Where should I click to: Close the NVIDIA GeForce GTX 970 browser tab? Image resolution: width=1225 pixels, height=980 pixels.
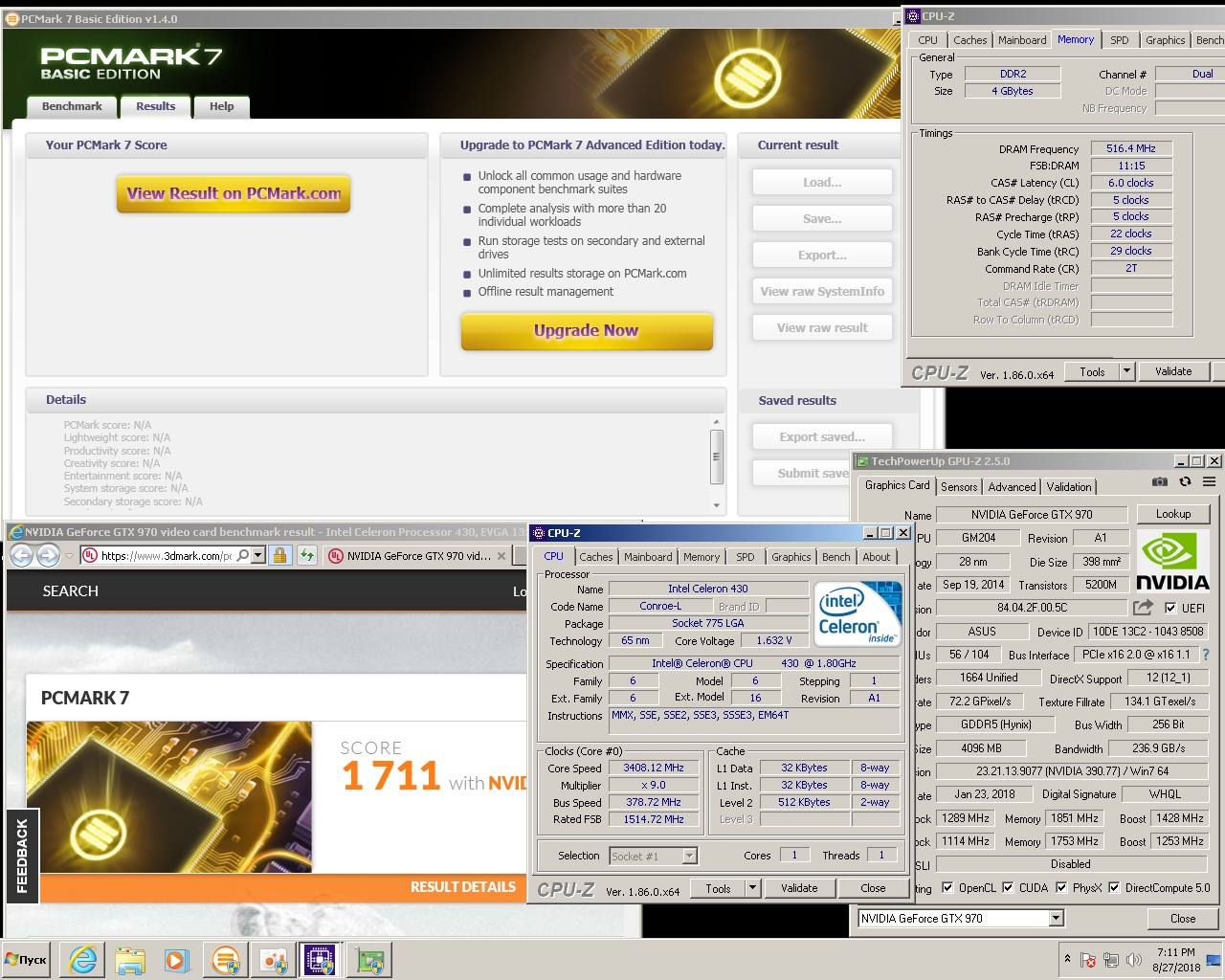pos(501,556)
